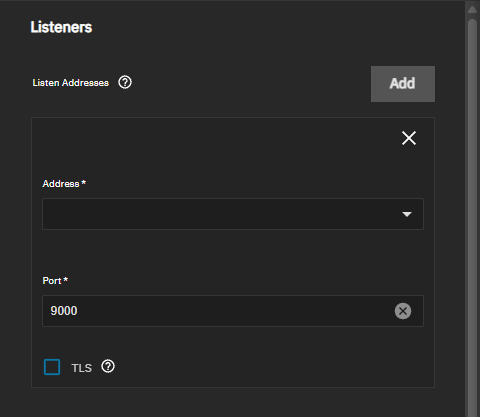Click the scrollbar up arrow
Screen dimensions: 480x417
(472, 10)
